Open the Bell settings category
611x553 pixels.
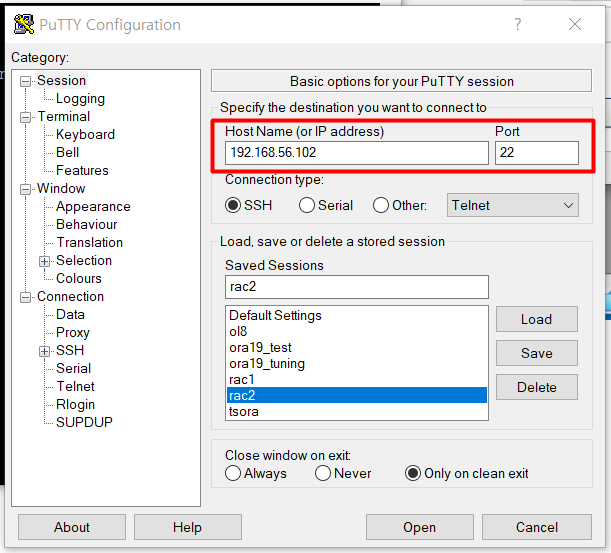[x=67, y=152]
